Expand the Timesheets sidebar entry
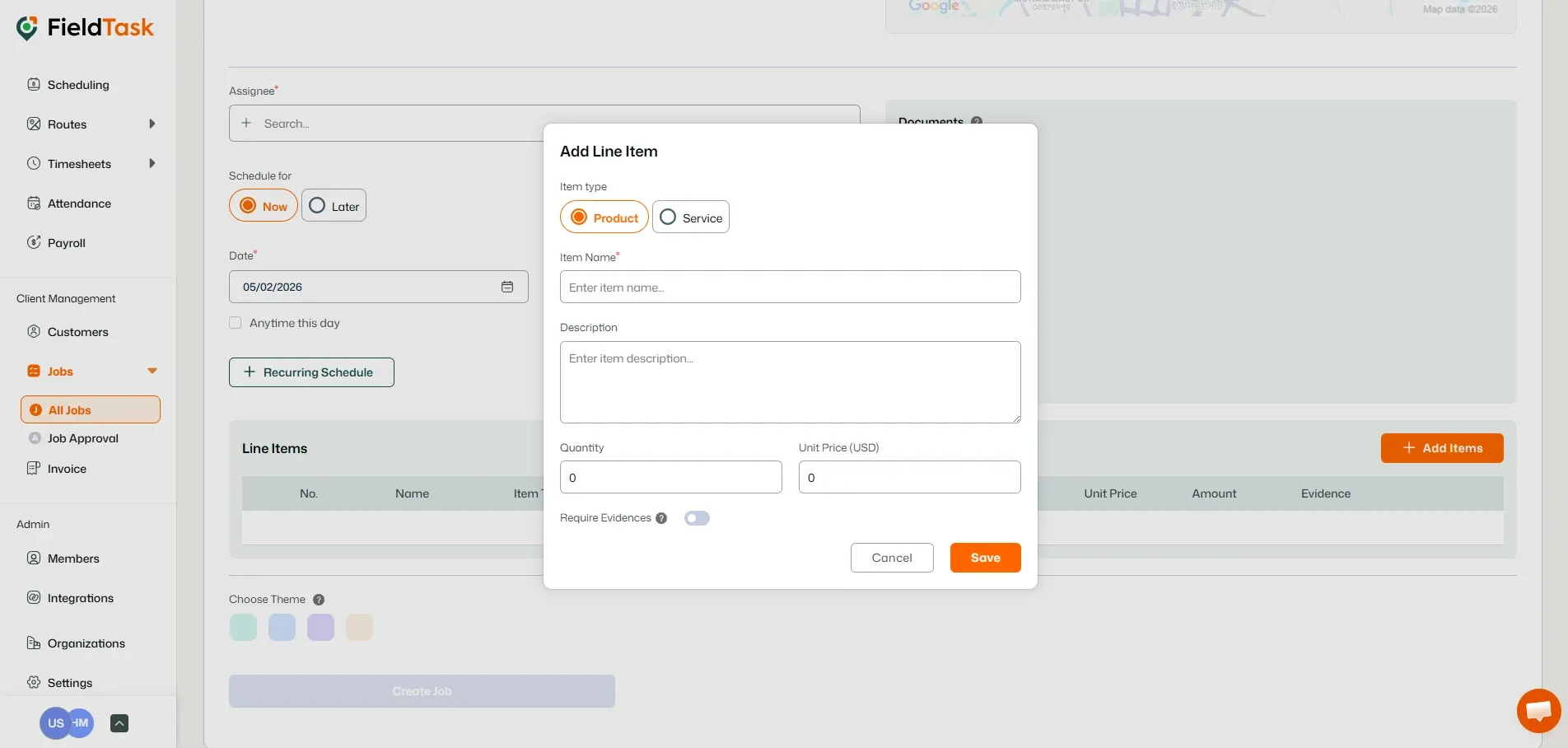The image size is (1568, 748). 152,163
